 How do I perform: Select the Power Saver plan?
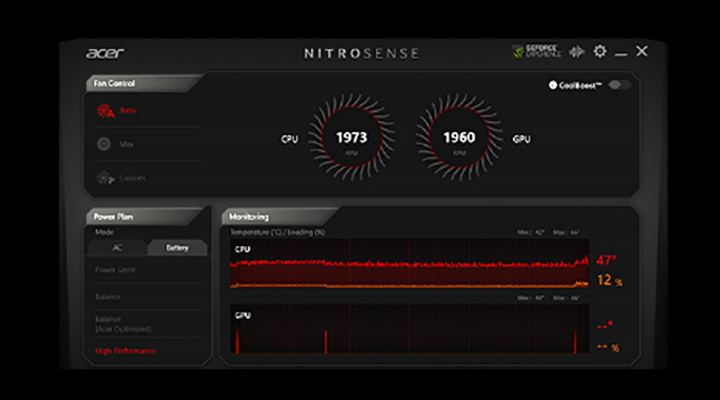[x=115, y=270]
